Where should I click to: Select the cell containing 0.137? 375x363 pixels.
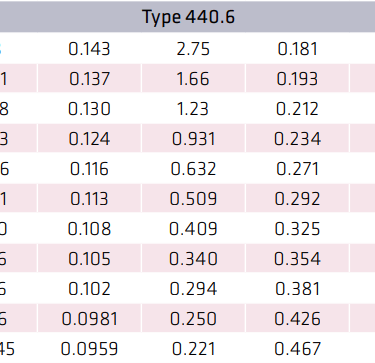point(89,79)
